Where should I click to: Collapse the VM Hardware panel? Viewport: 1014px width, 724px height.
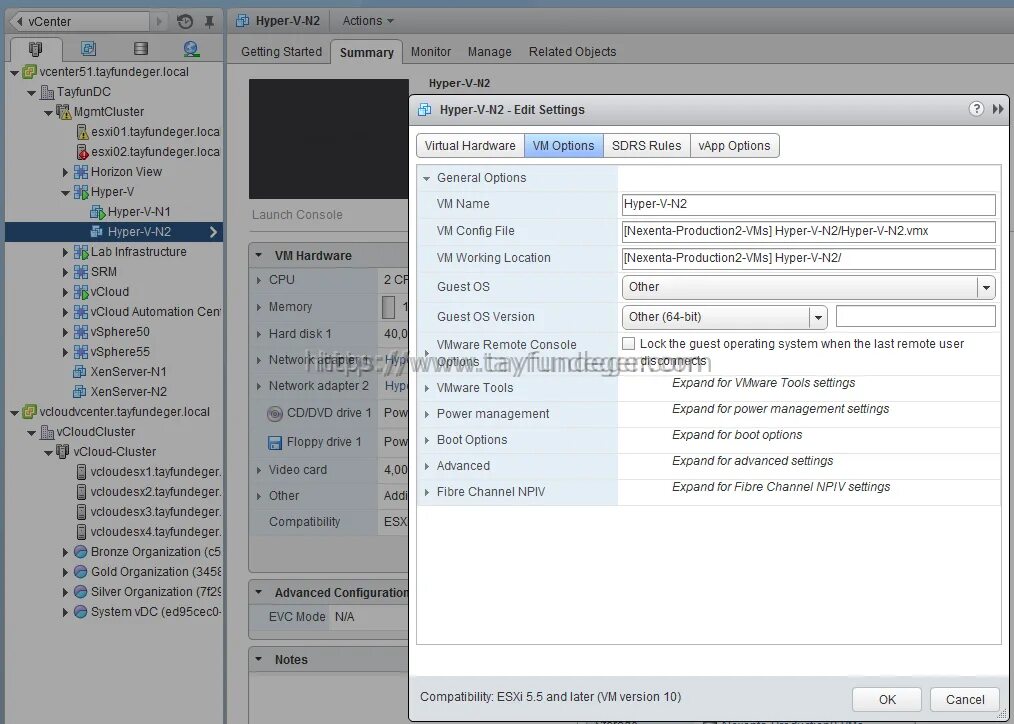tap(259, 255)
